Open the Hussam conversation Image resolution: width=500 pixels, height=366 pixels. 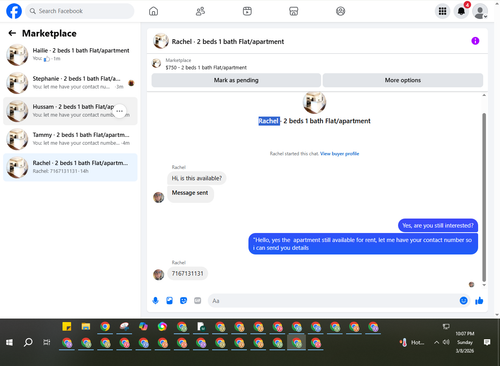point(70,111)
